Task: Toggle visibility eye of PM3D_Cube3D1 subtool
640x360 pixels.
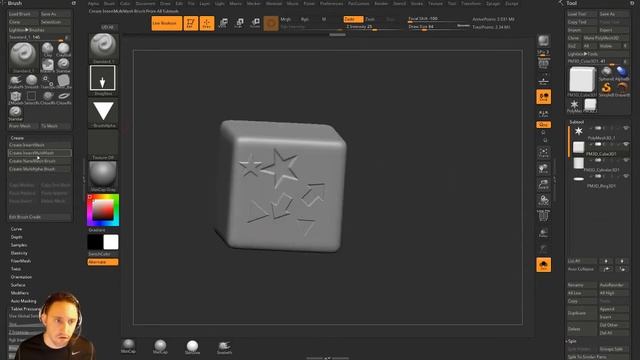Action: [x=626, y=144]
